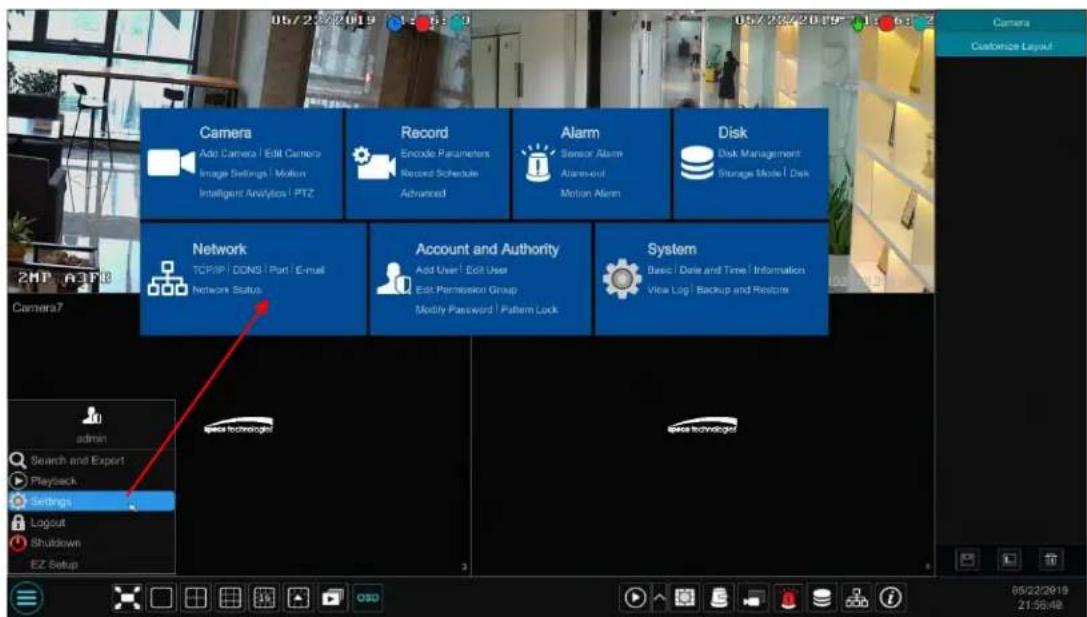Choose Search and Export menu item
Image resolution: width=1087 pixels, height=617 pixels.
click(77, 460)
